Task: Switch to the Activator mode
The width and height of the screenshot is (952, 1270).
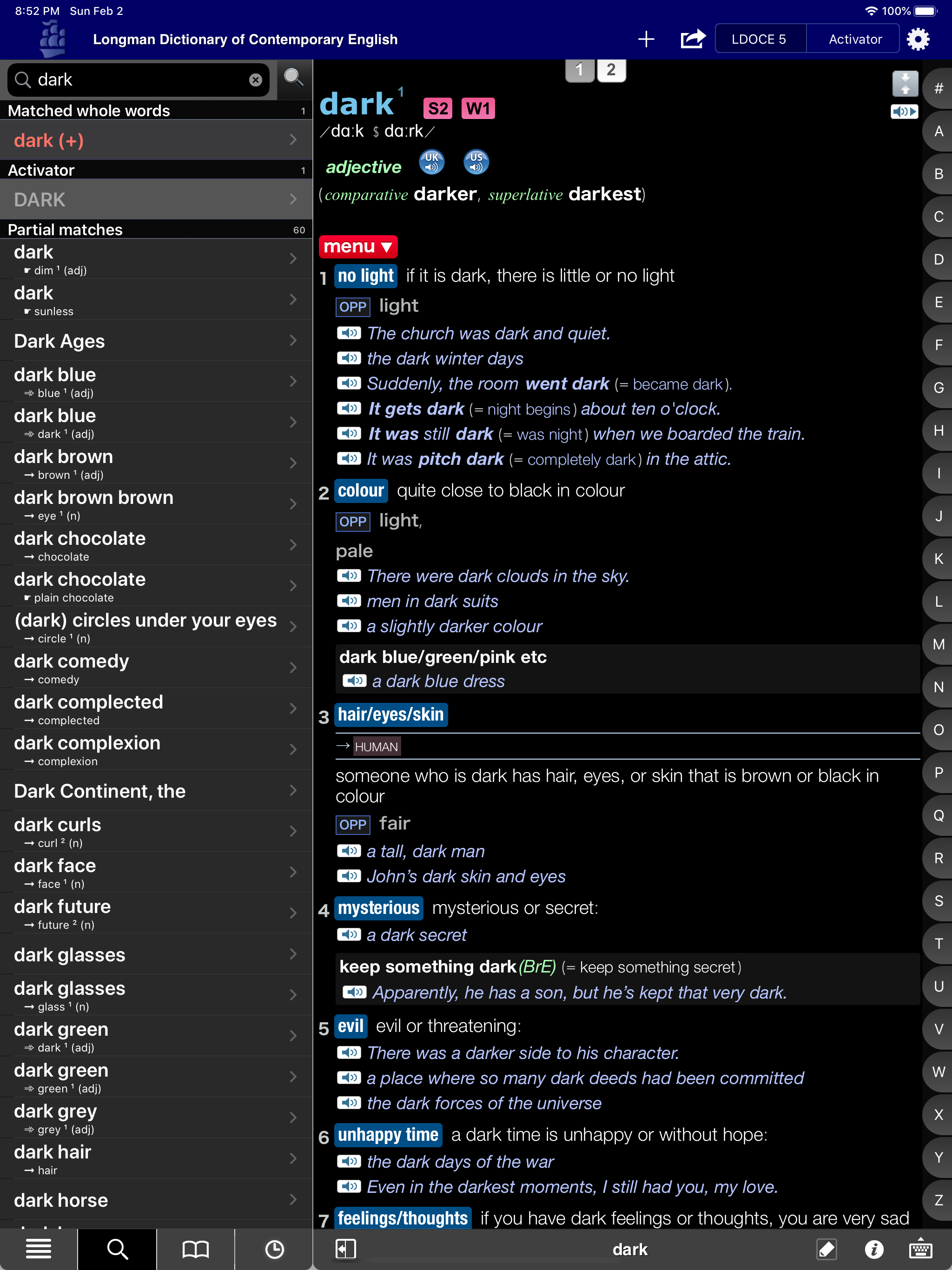Action: point(854,40)
